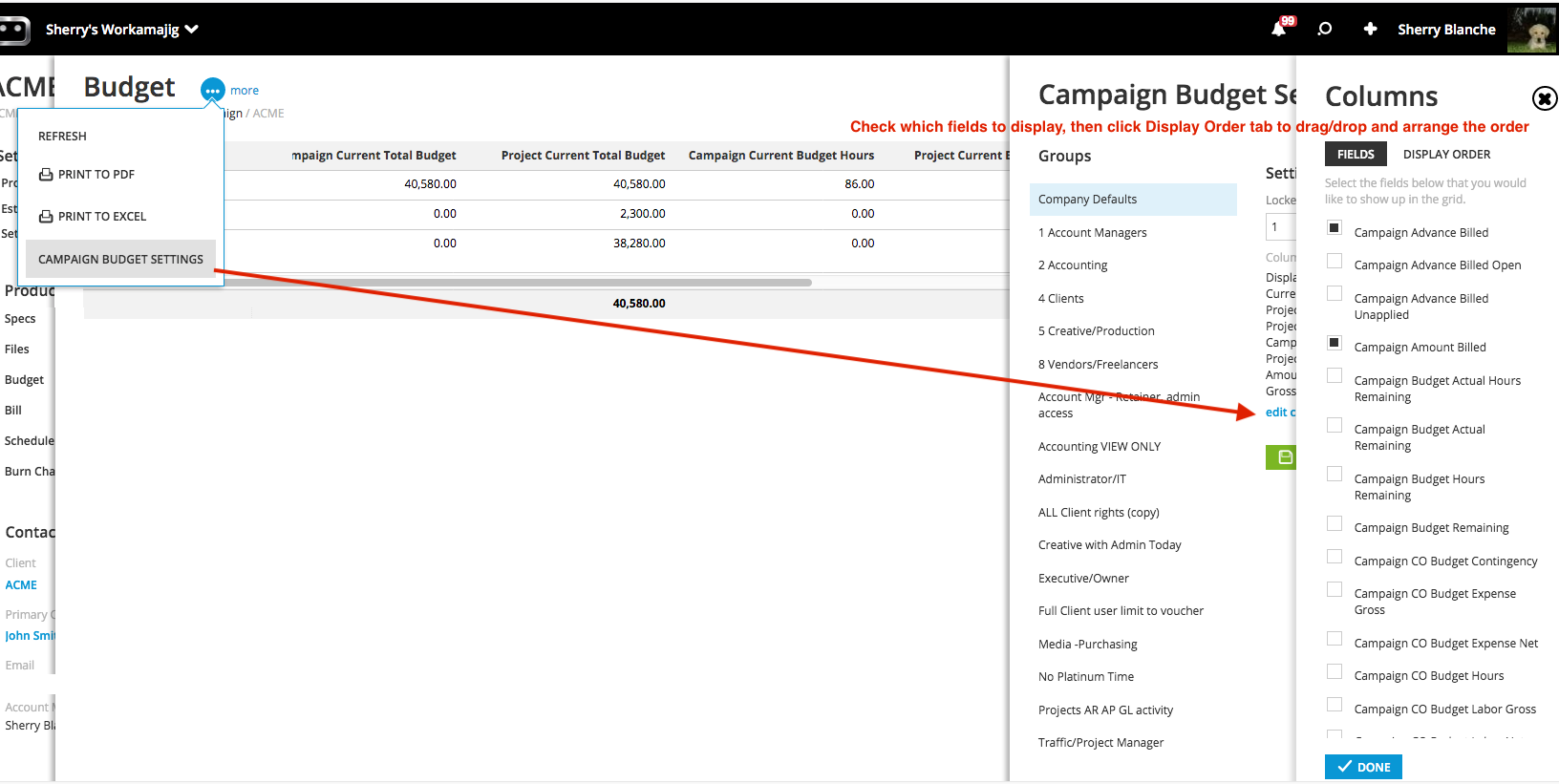
Task: Switch to the Fields tab
Action: click(1356, 154)
